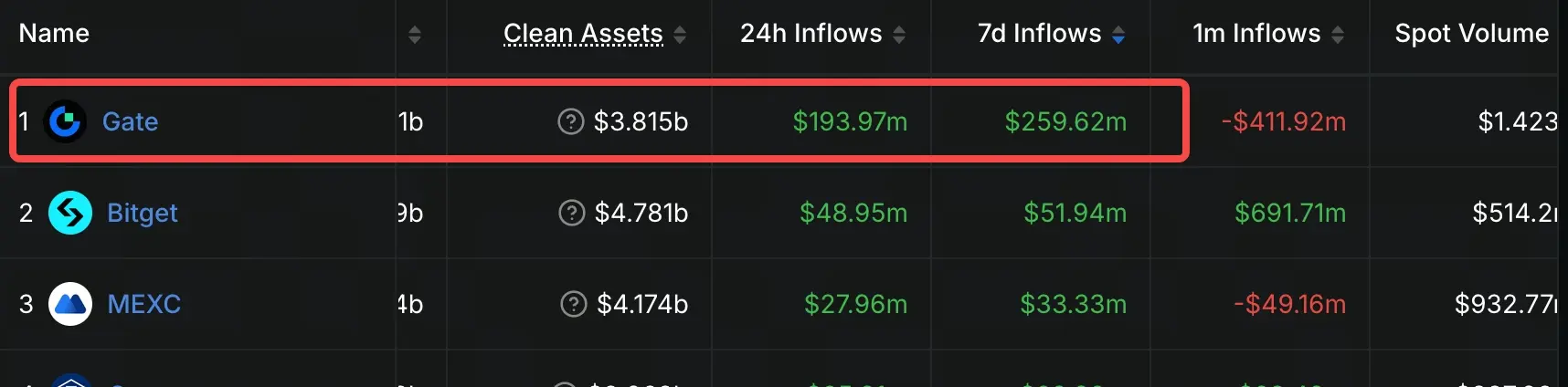Open the MEXC exchange link
This screenshot has width=1568, height=387.
click(144, 304)
